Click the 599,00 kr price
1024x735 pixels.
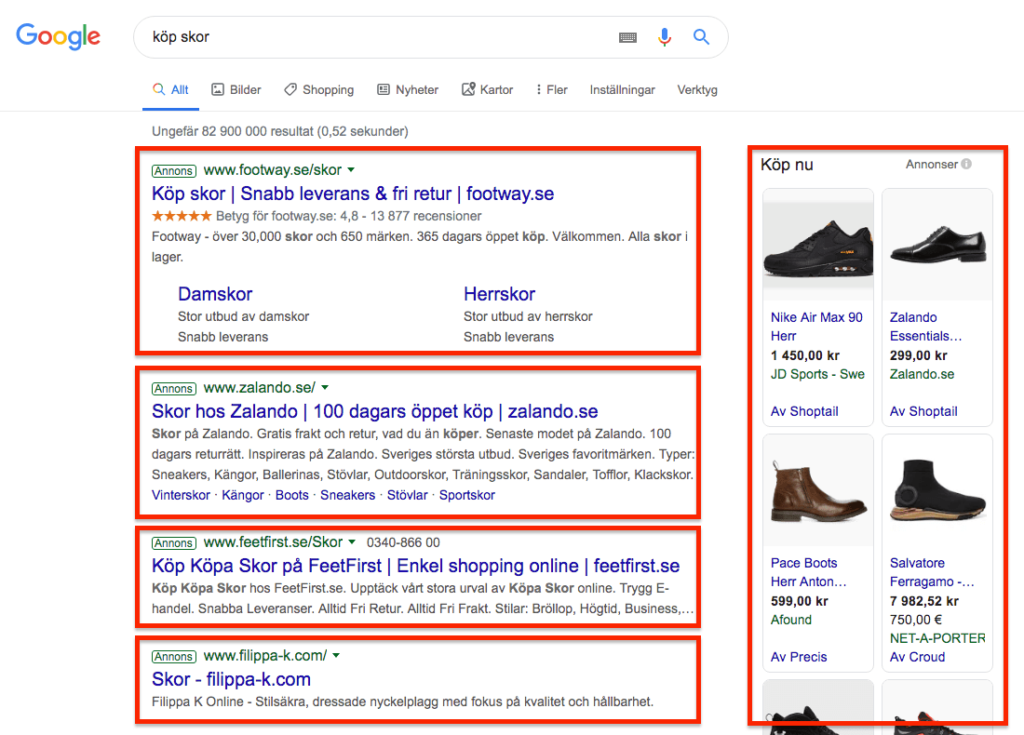799,601
